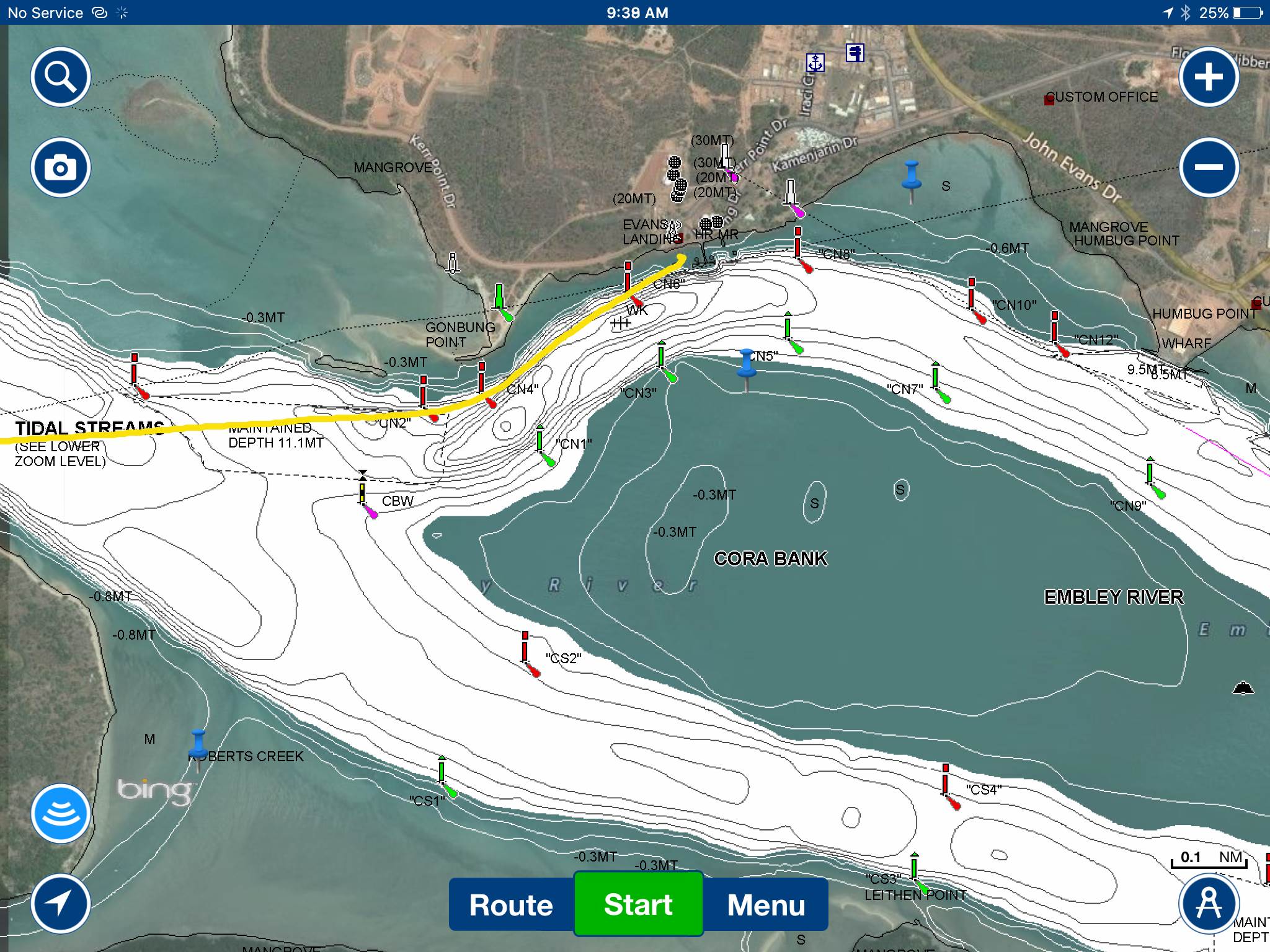This screenshot has width=1270, height=952.
Task: Open the Route button
Action: pos(511,905)
